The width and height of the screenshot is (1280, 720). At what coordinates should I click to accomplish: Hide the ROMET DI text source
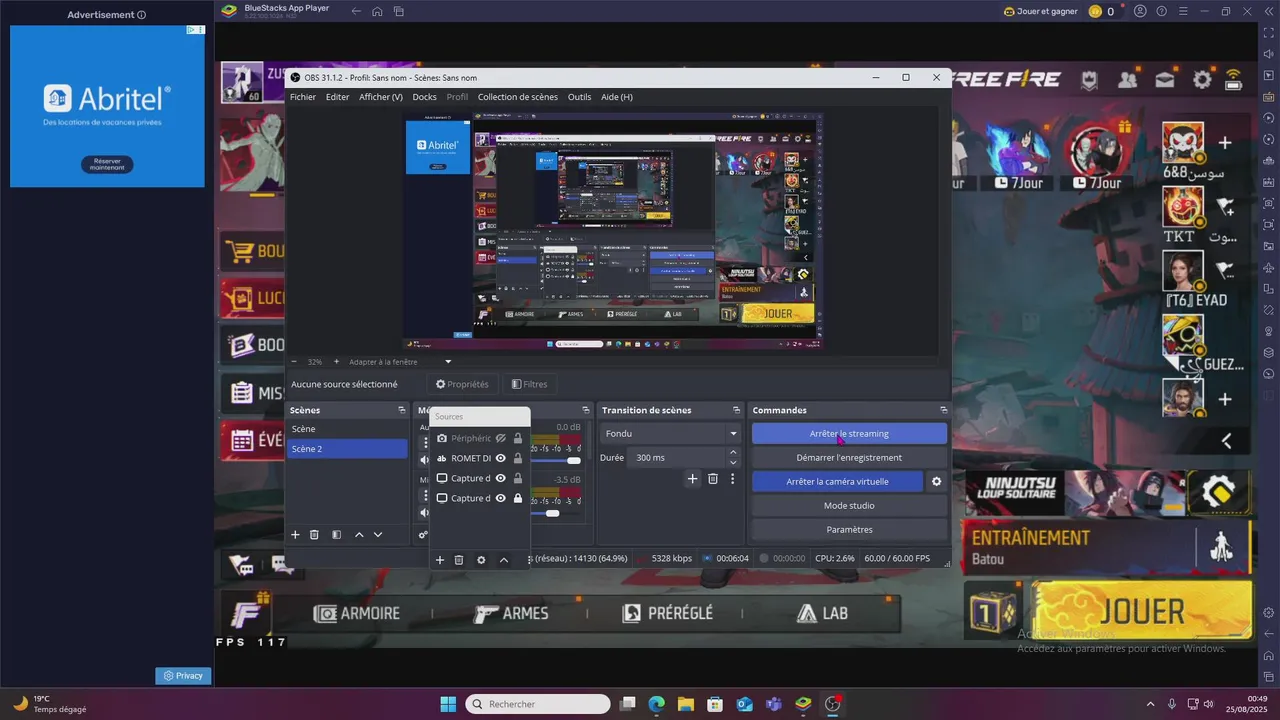[x=501, y=458]
